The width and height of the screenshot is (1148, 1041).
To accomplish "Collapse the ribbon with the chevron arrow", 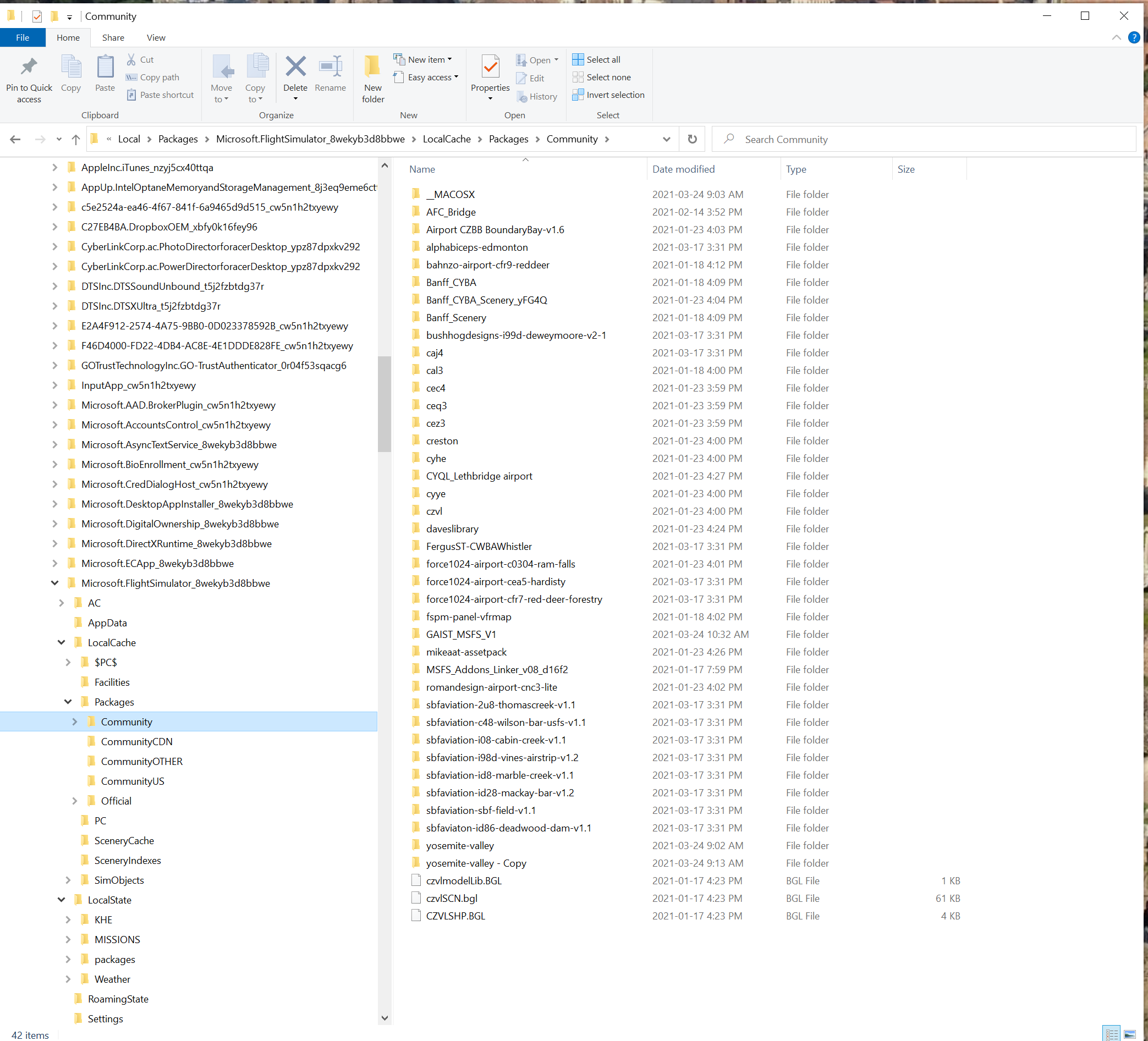I will [x=1116, y=37].
